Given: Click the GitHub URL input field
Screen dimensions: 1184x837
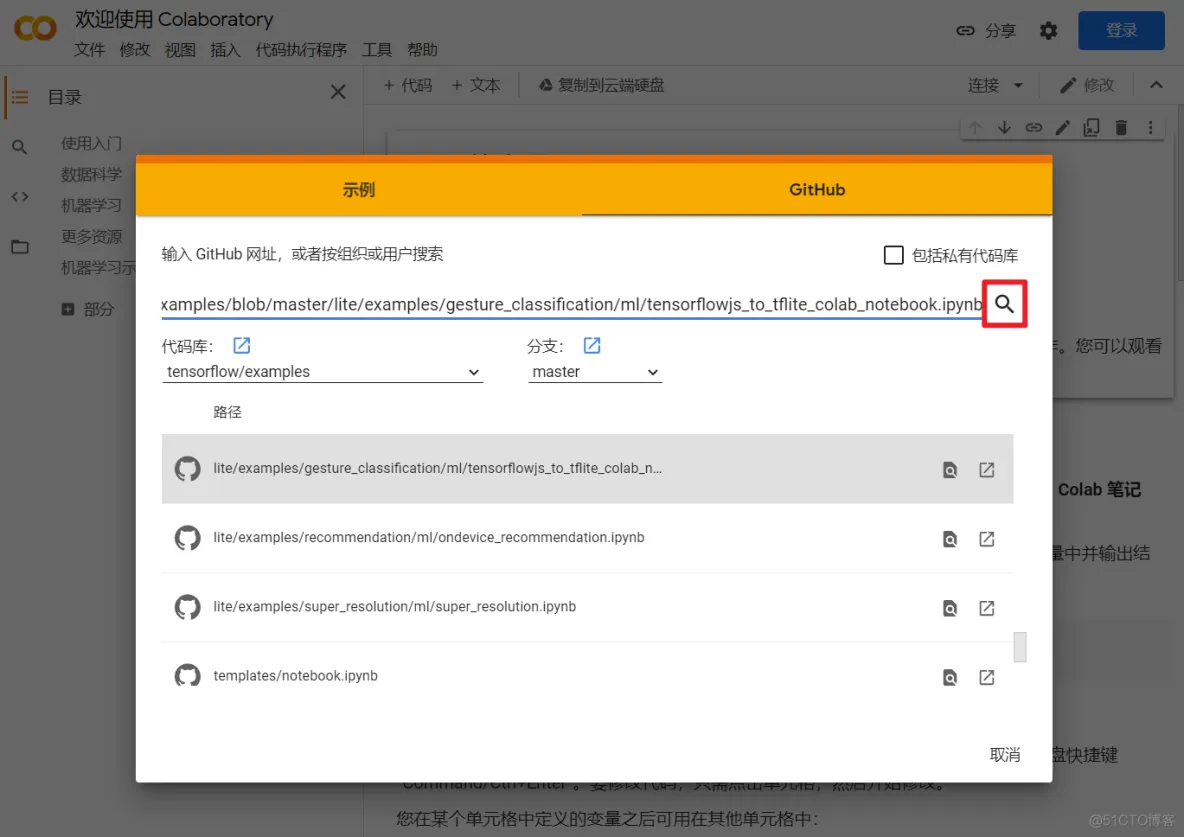Looking at the screenshot, I should [x=571, y=304].
